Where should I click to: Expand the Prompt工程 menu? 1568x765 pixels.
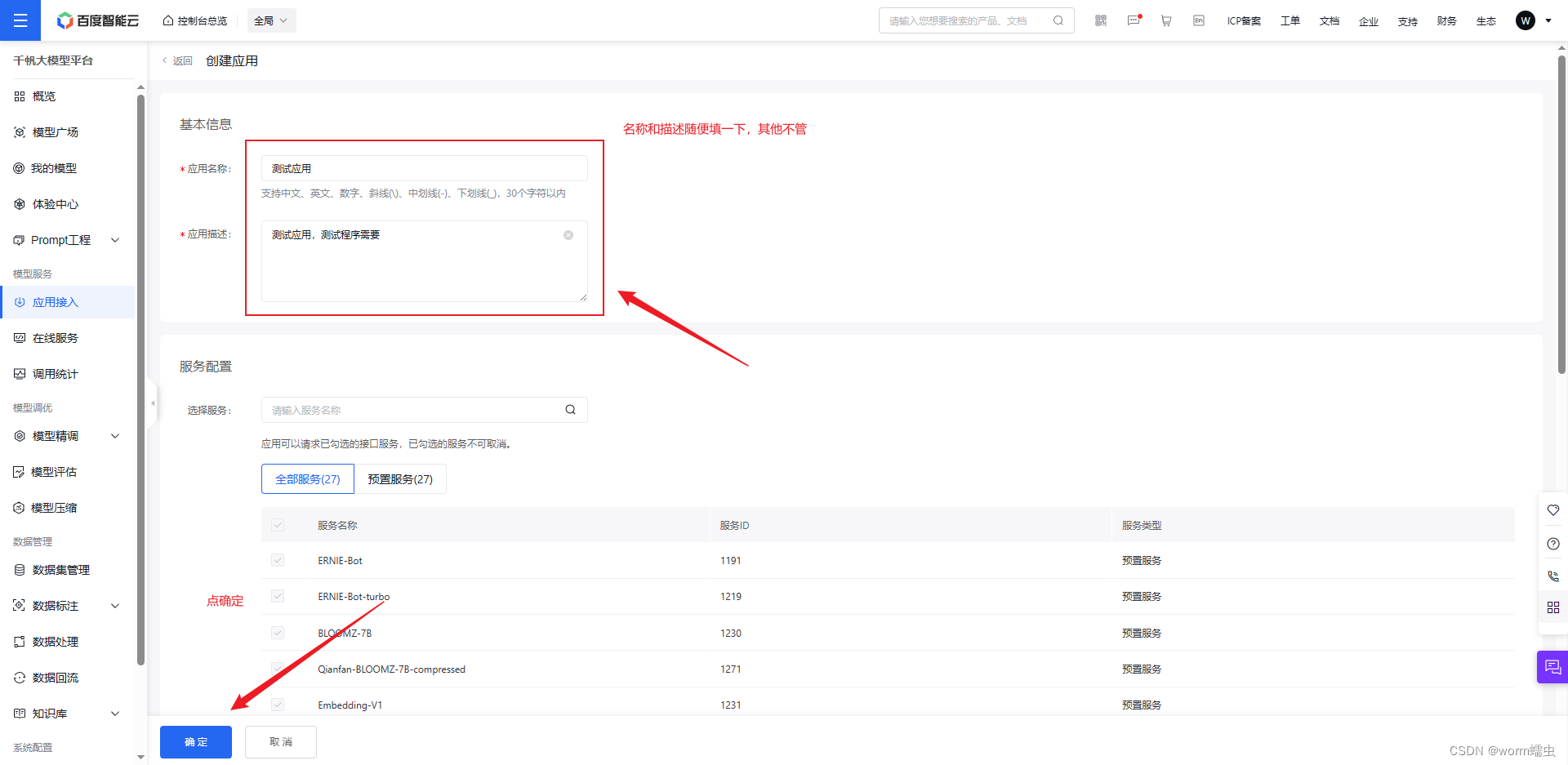point(115,240)
